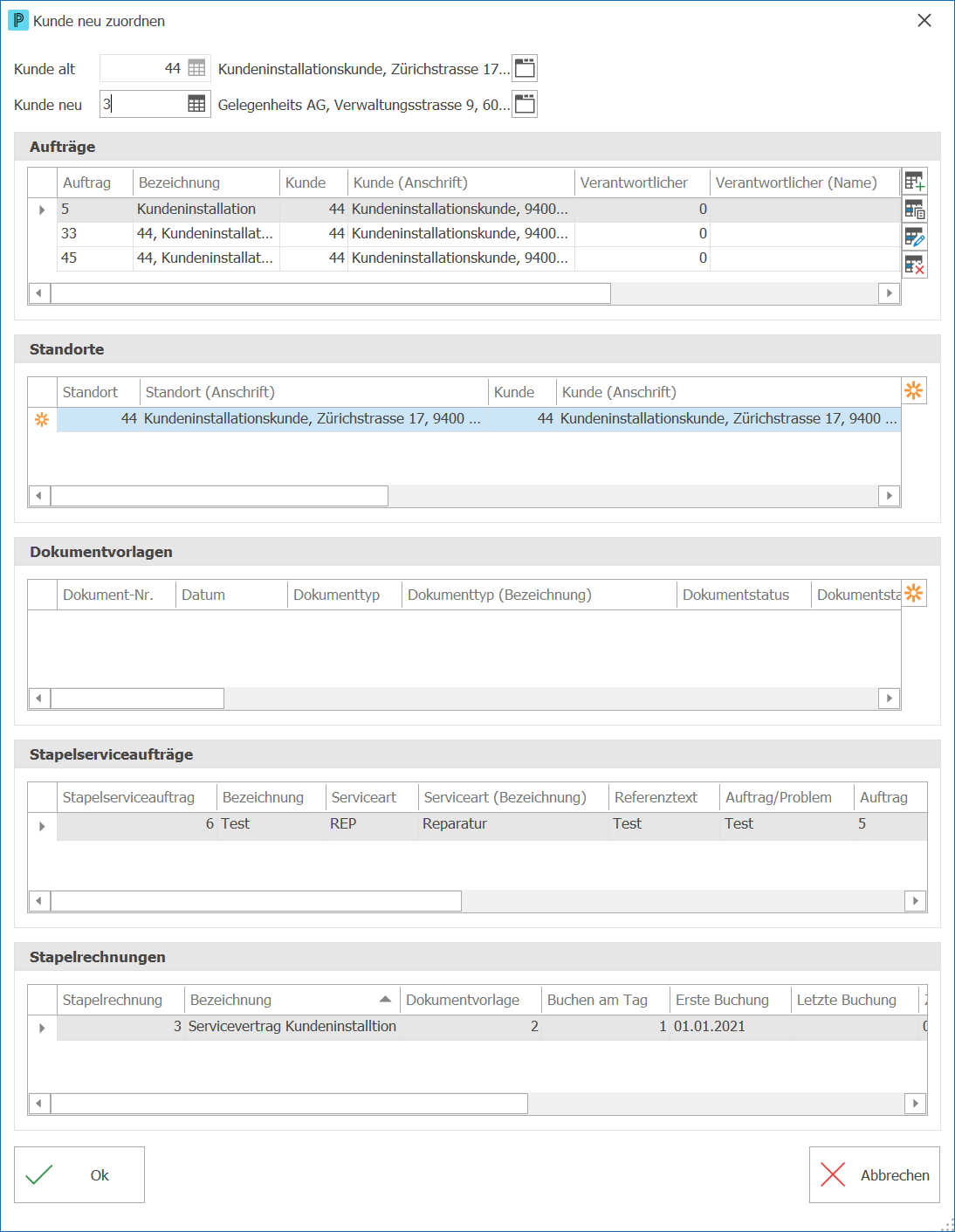The height and width of the screenshot is (1232, 955).
Task: Copy row icon in Aufträge toolbar
Action: click(x=914, y=210)
